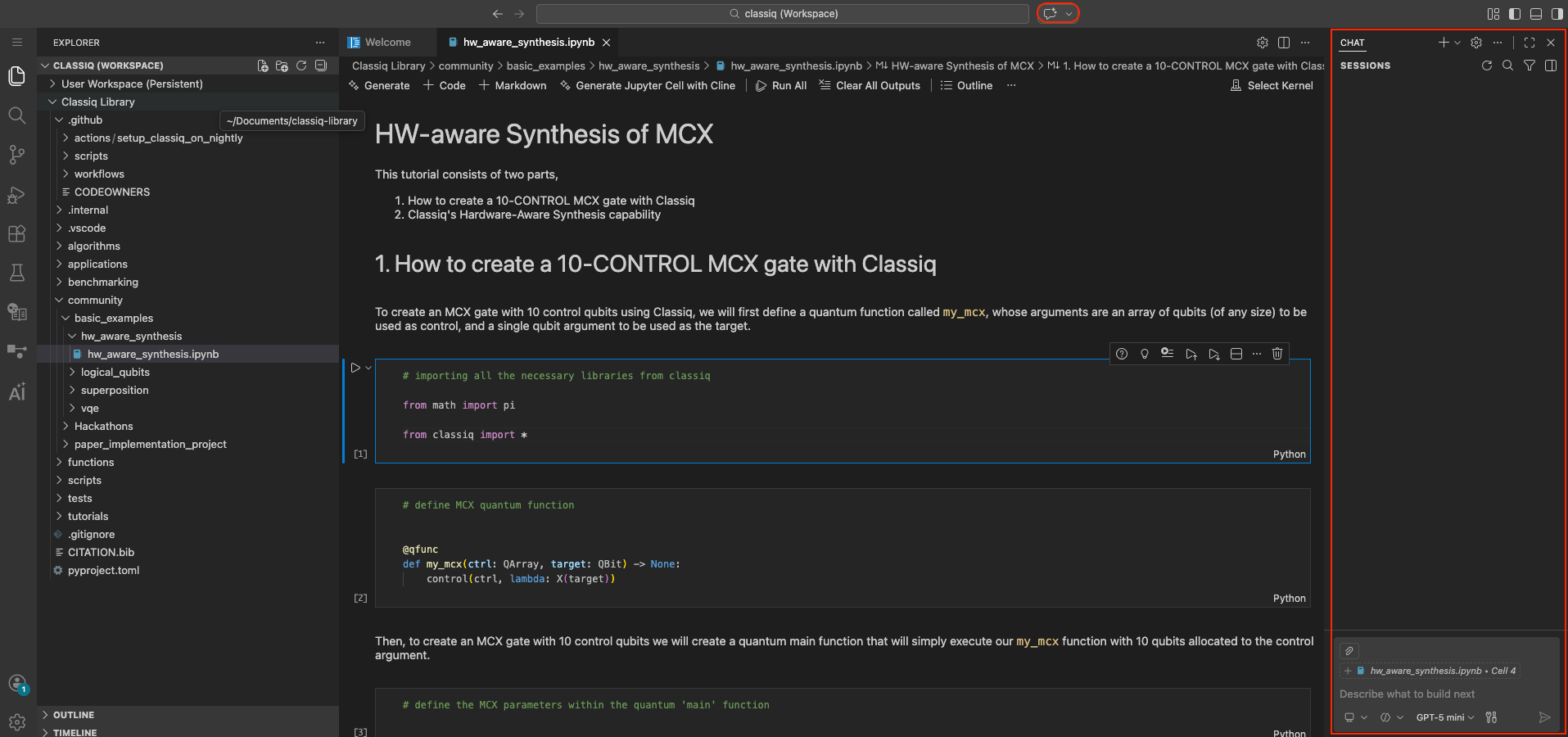This screenshot has width=1568, height=737.
Task: Split the editor to the right
Action: (x=1284, y=43)
